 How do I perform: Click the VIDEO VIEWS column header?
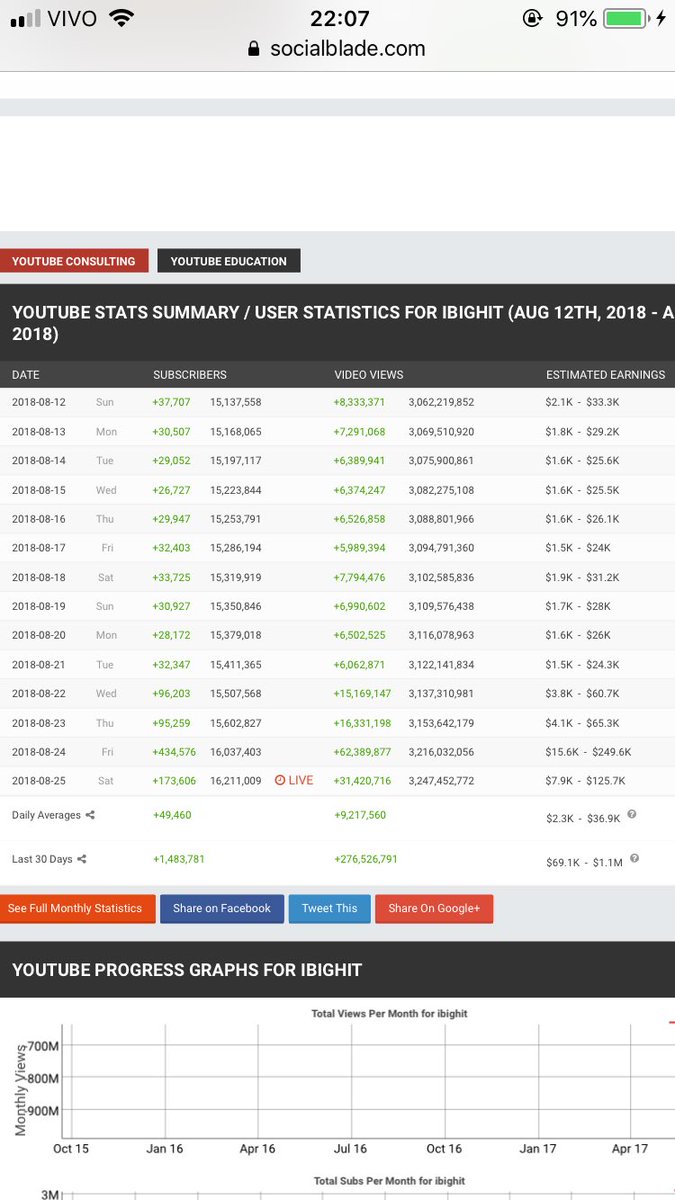point(369,375)
